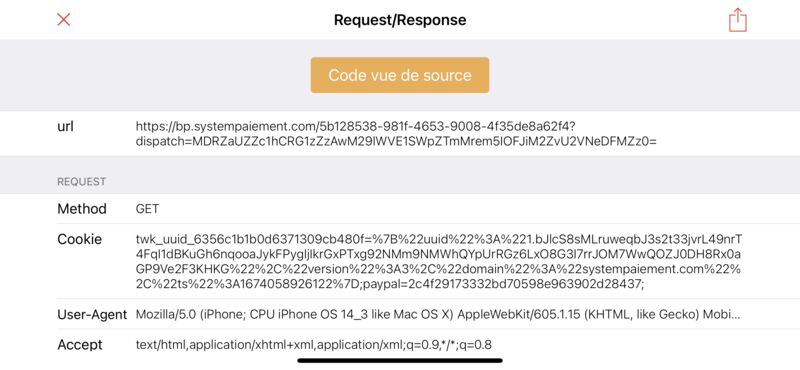
Task: Tap the REQUEST section header
Action: pyautogui.click(x=82, y=181)
